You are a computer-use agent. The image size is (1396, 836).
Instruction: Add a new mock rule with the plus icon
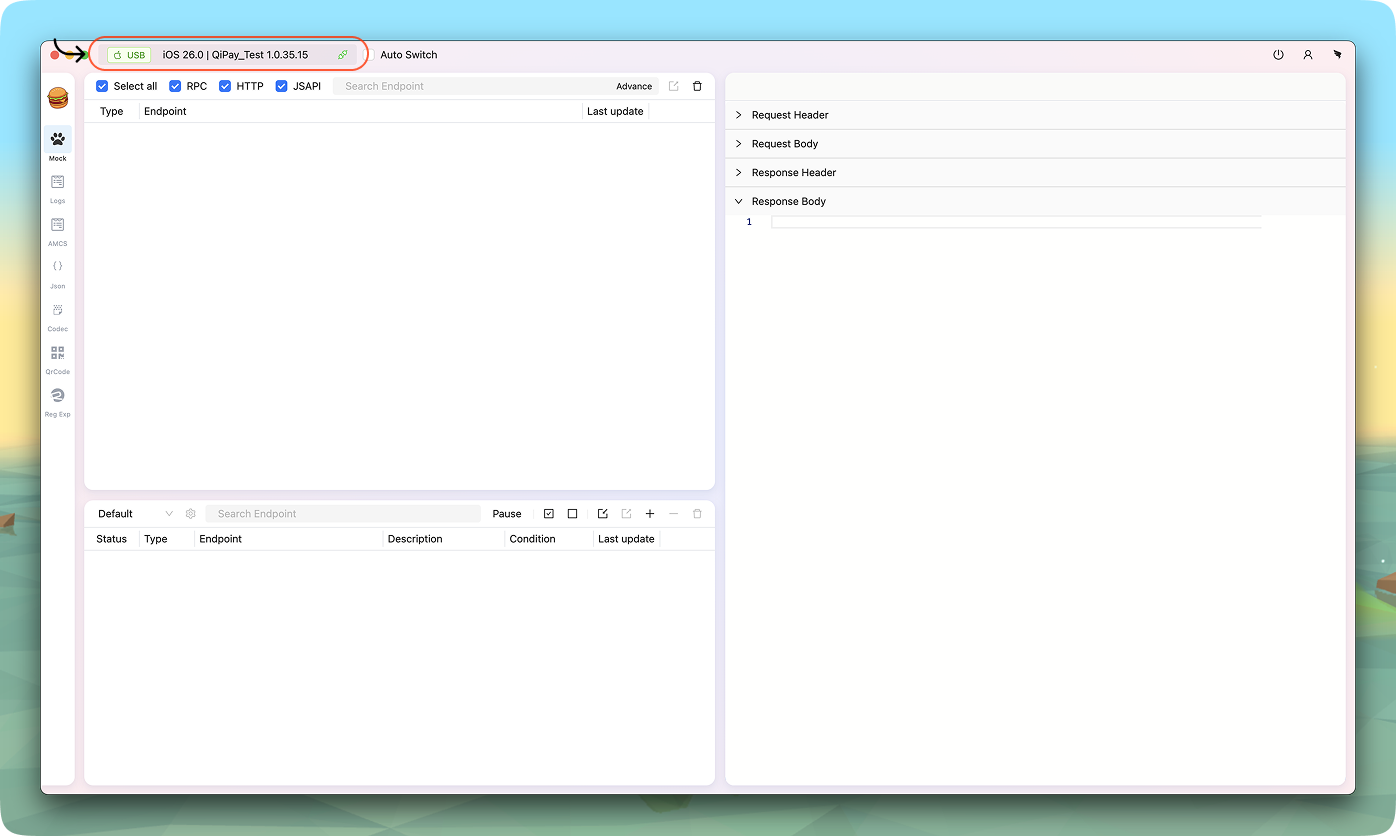[x=650, y=513]
